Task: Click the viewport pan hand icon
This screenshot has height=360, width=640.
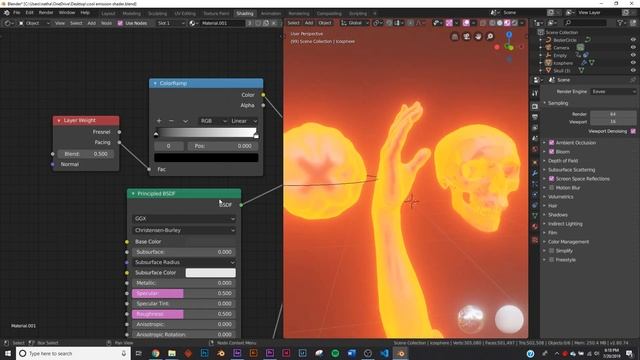Action: (478, 37)
